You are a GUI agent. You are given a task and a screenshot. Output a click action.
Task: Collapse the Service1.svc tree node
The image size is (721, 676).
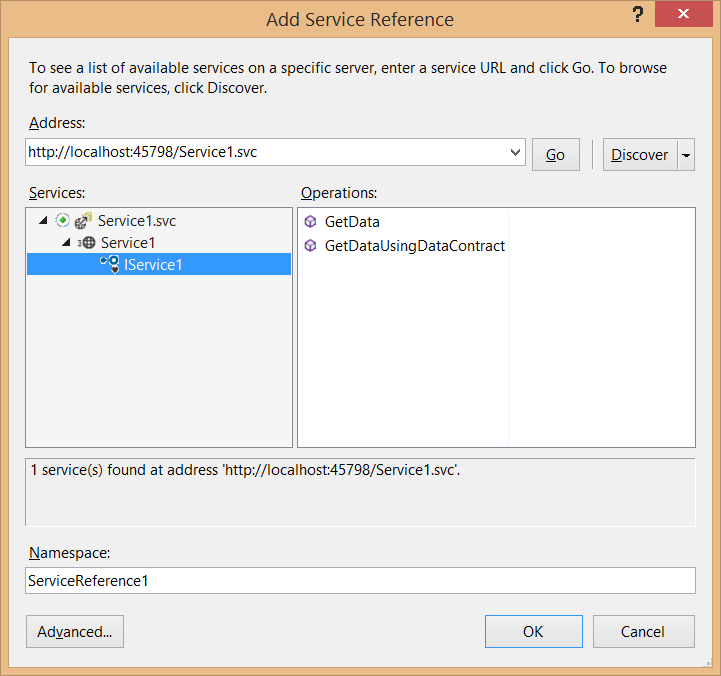click(x=43, y=221)
